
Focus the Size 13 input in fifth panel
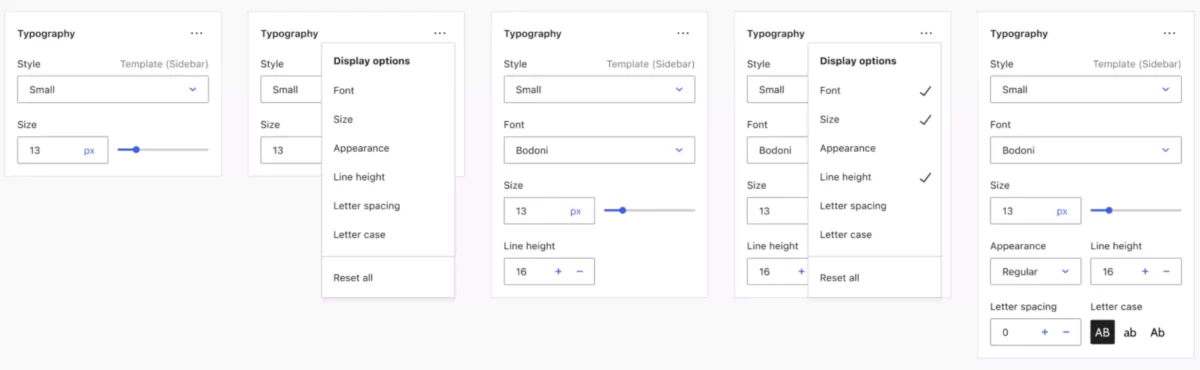pos(1035,211)
